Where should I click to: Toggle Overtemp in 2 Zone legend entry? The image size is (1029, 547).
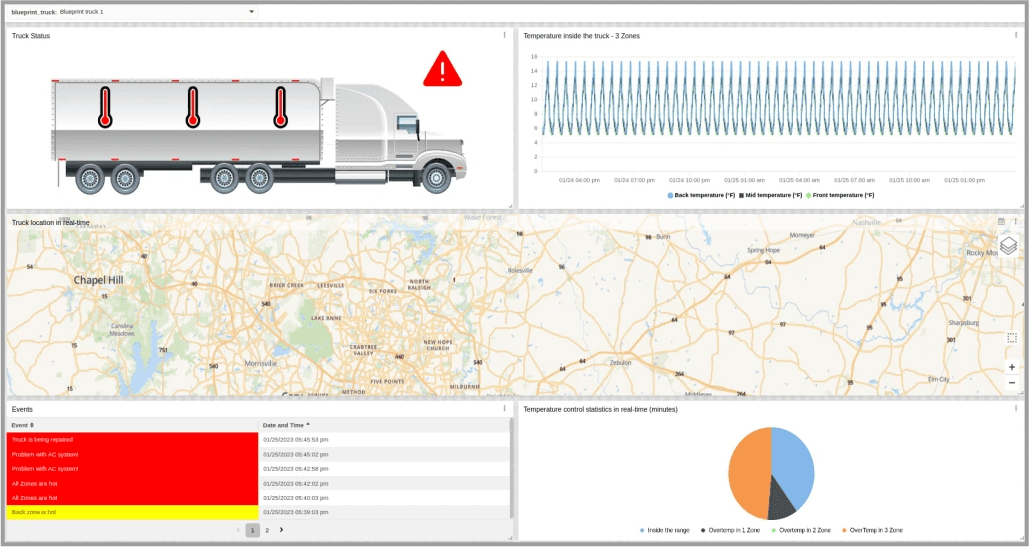click(x=801, y=530)
